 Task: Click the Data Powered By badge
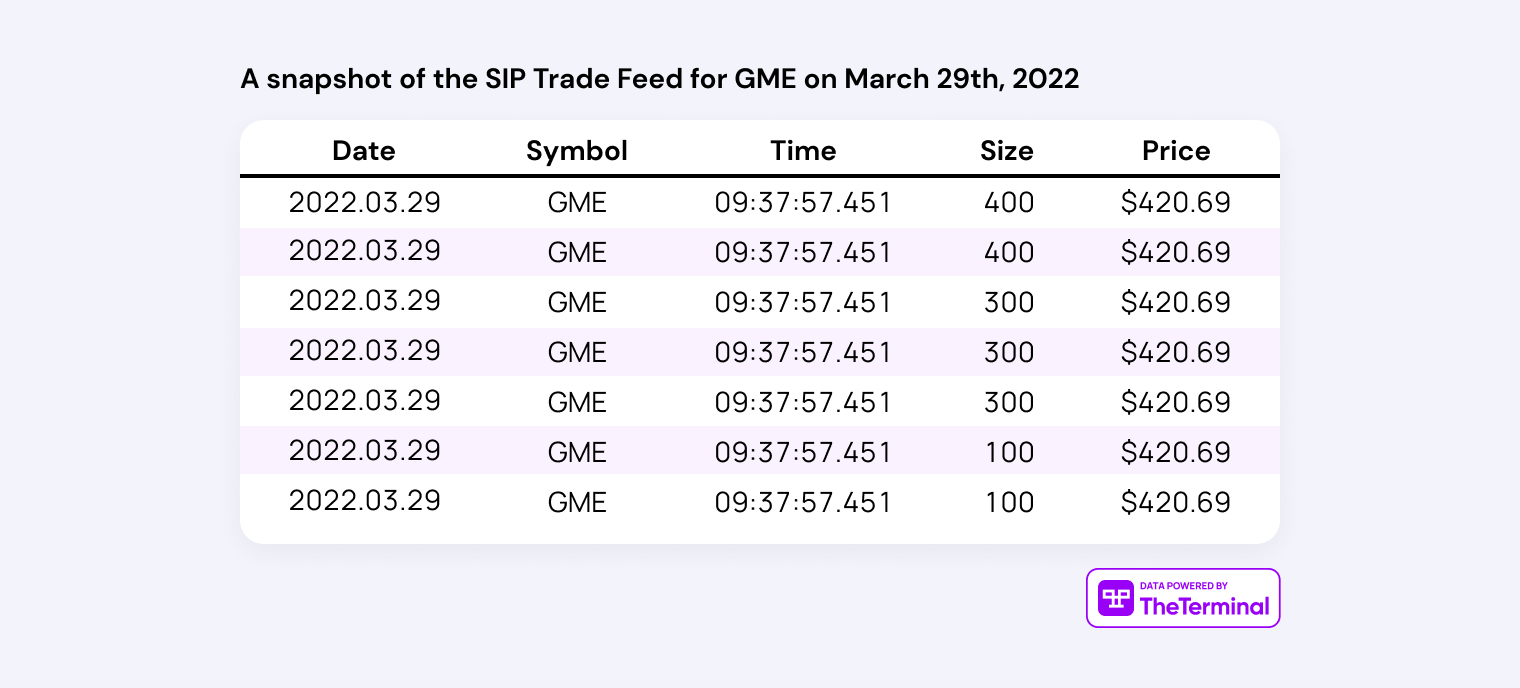[x=1183, y=598]
